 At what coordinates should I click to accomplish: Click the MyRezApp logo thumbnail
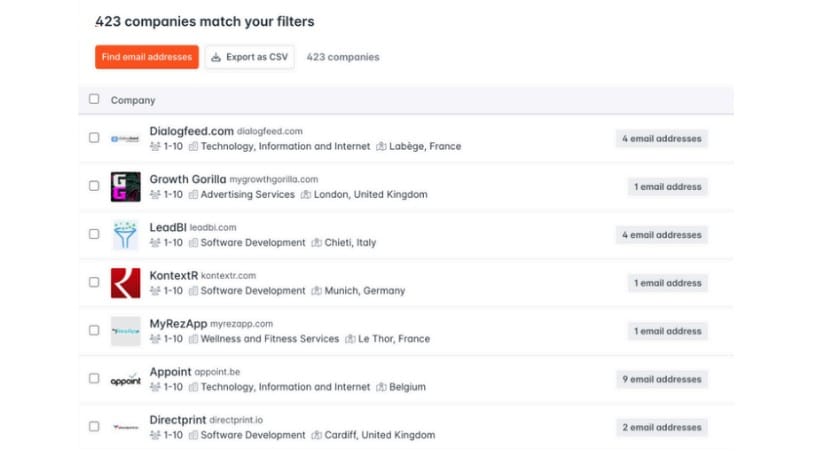pos(125,331)
